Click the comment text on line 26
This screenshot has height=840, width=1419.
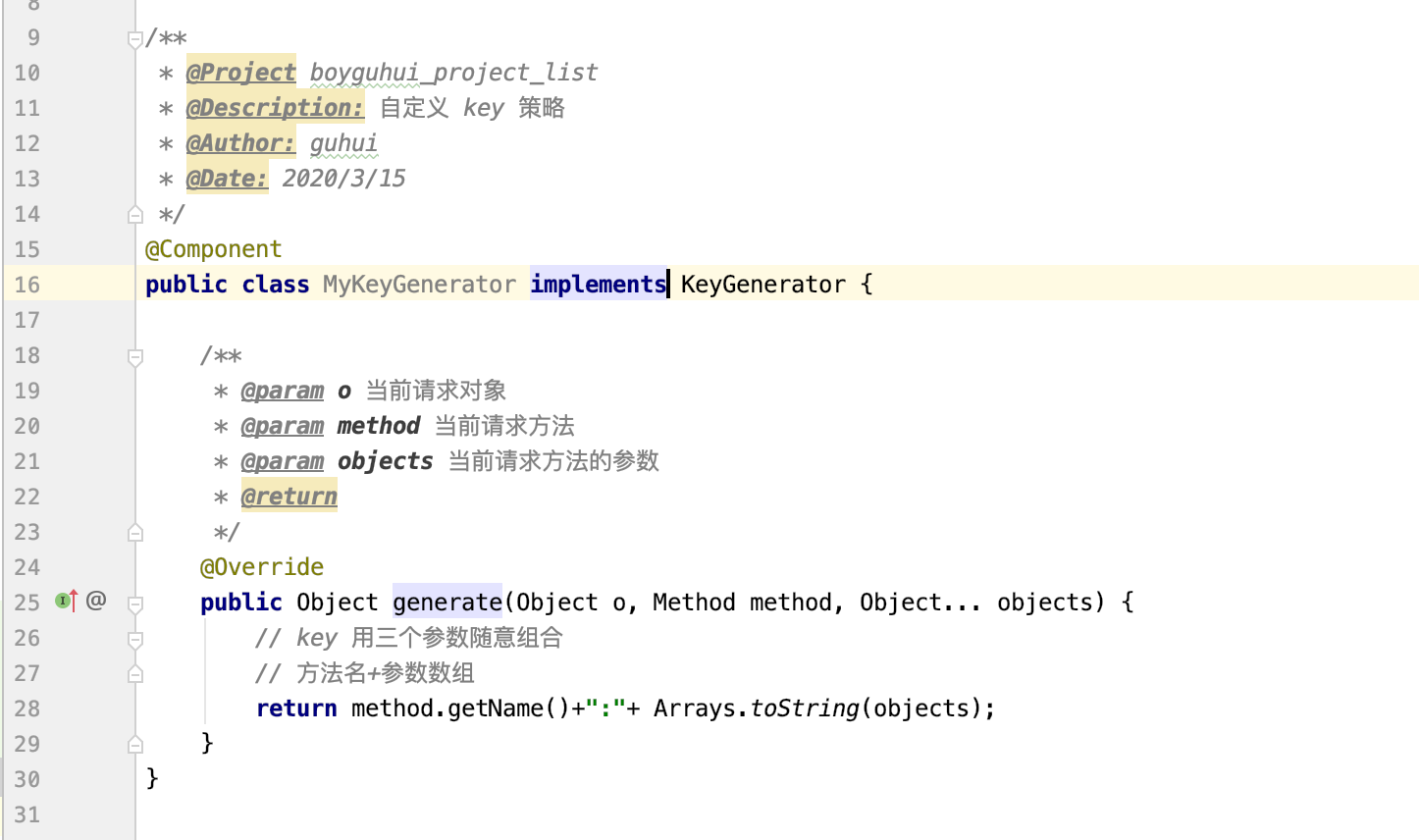(x=409, y=638)
